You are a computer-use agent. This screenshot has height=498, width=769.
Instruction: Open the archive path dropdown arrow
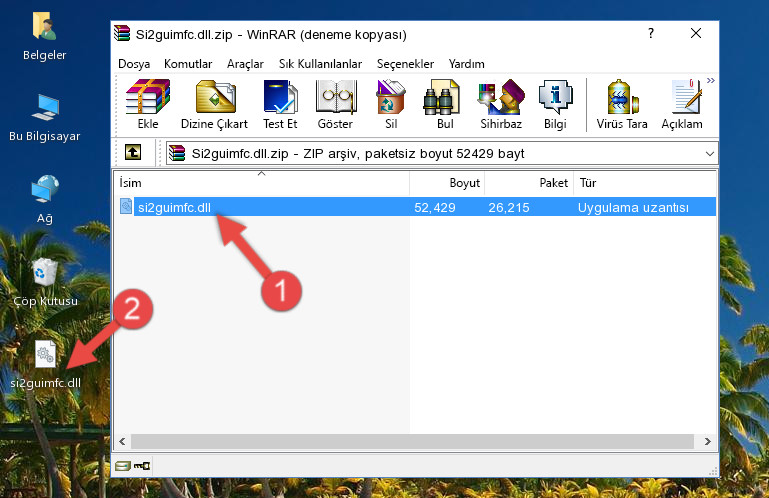(x=710, y=154)
